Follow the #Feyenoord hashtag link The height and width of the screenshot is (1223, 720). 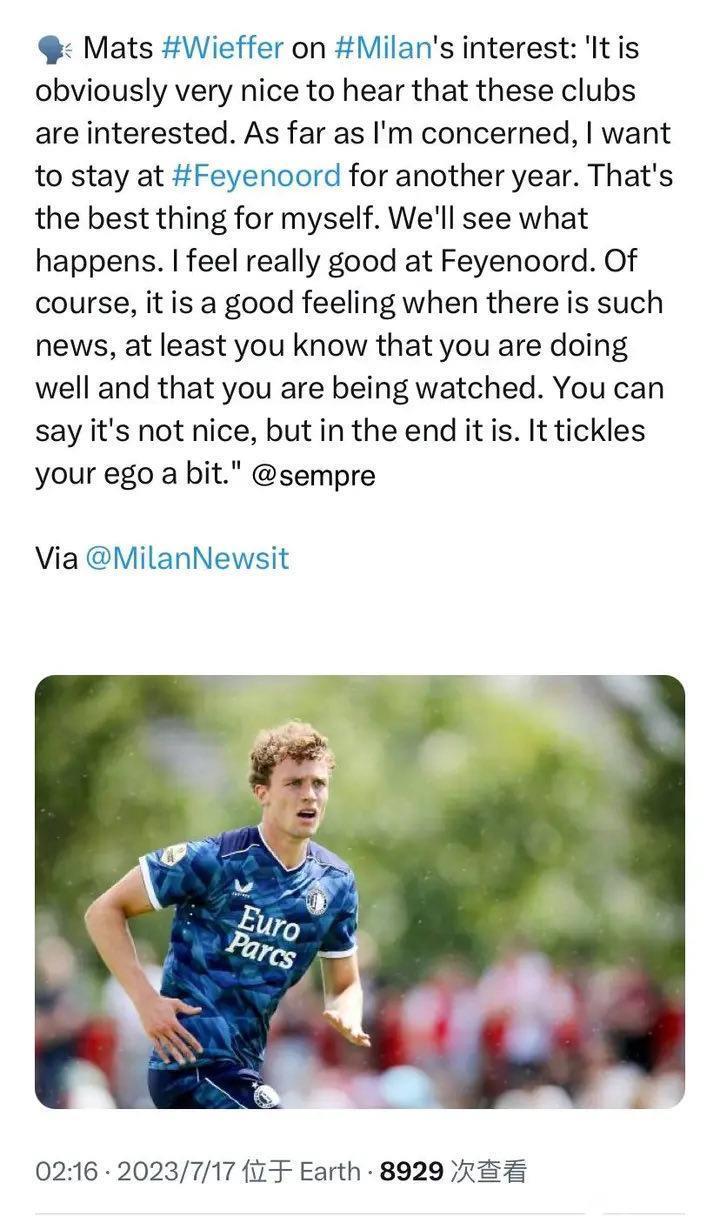click(x=256, y=176)
